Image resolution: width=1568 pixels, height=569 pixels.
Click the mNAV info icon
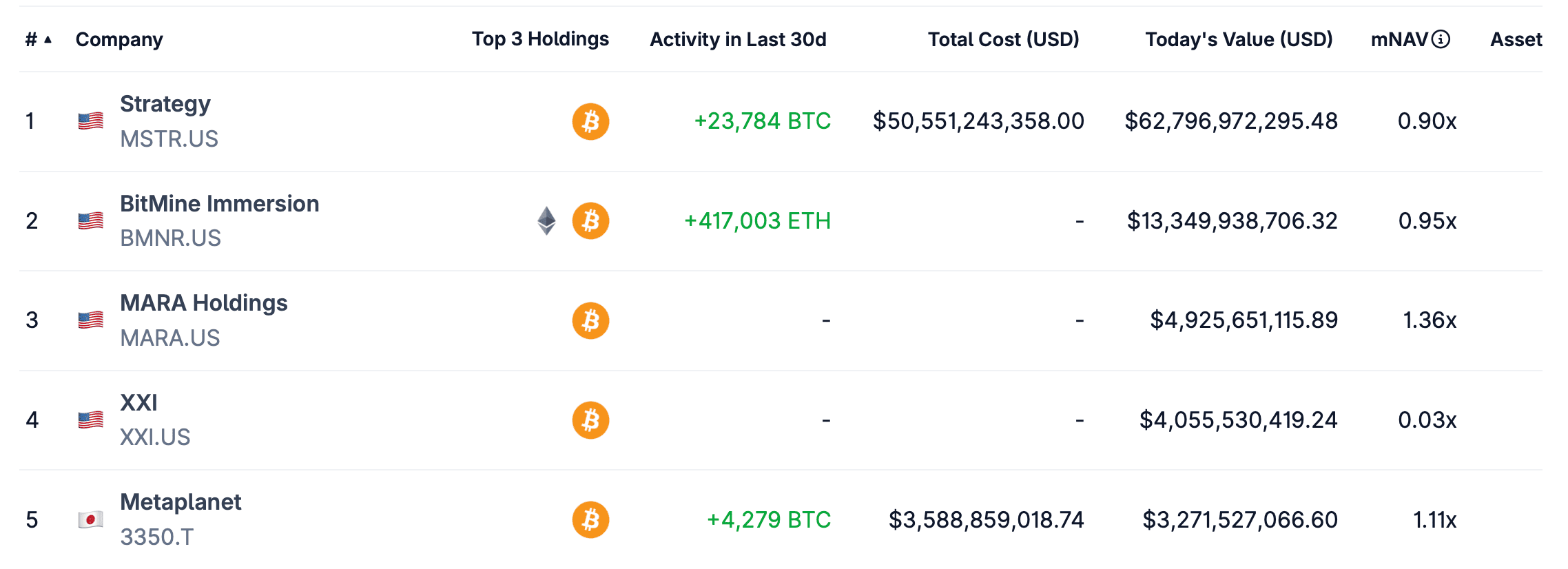[x=1441, y=39]
